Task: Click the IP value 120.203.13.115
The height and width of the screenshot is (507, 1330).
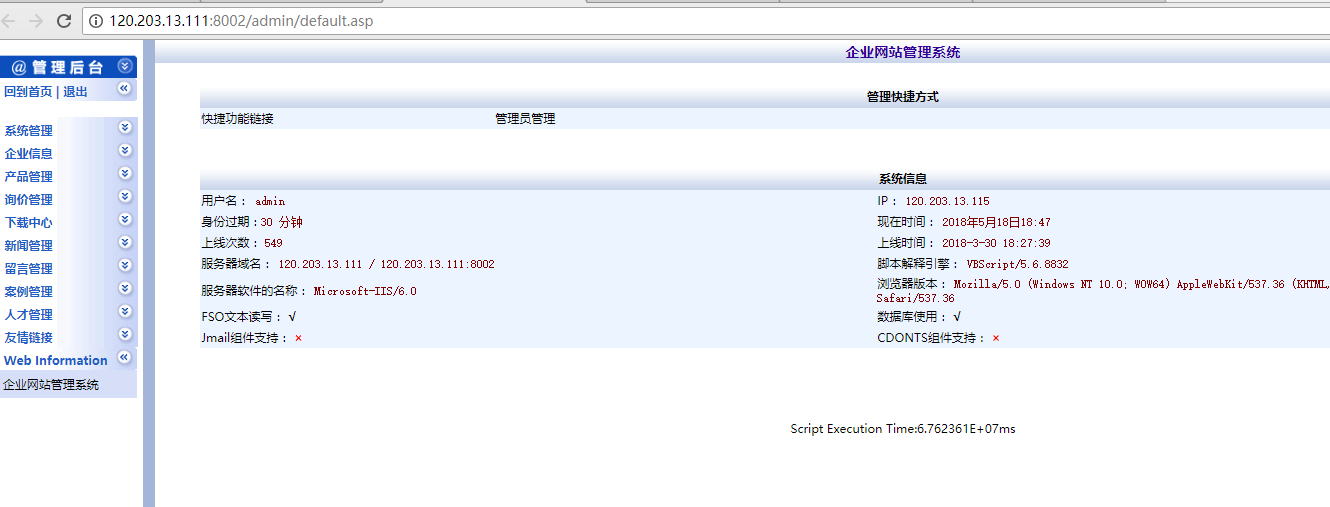Action: pos(947,201)
